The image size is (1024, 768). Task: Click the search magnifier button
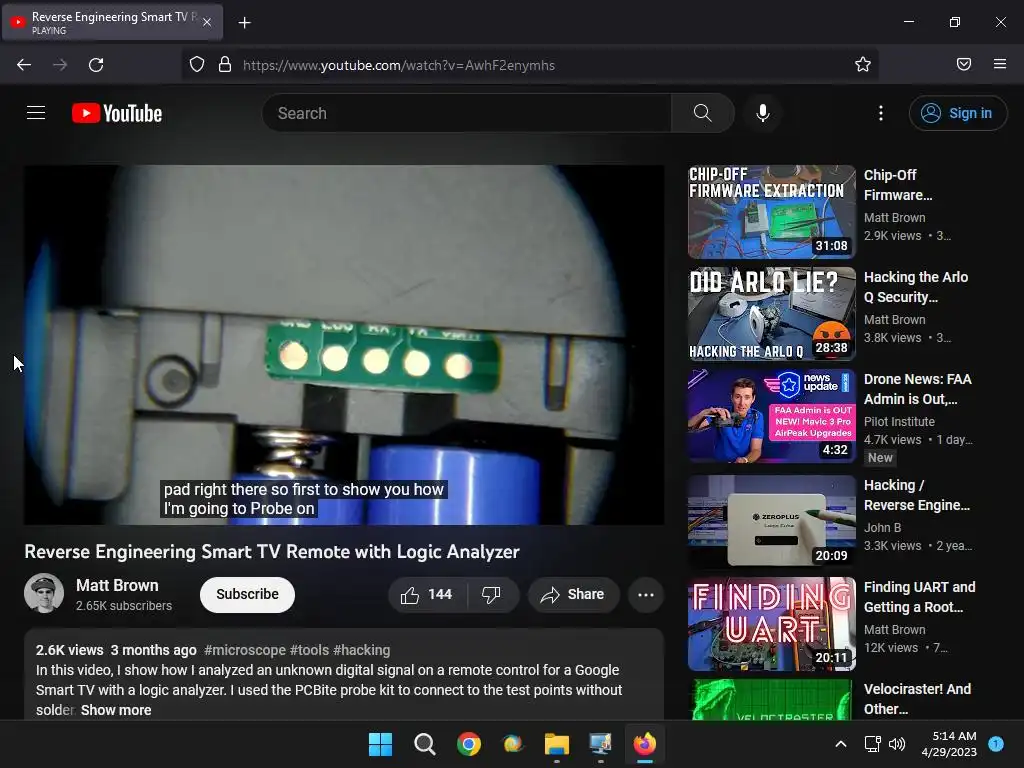[x=702, y=113]
